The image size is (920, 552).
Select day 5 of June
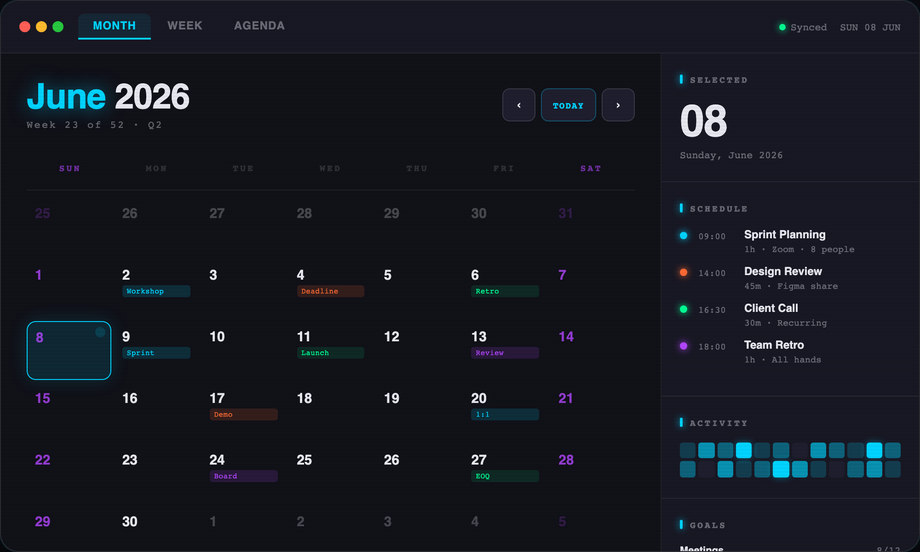387,275
